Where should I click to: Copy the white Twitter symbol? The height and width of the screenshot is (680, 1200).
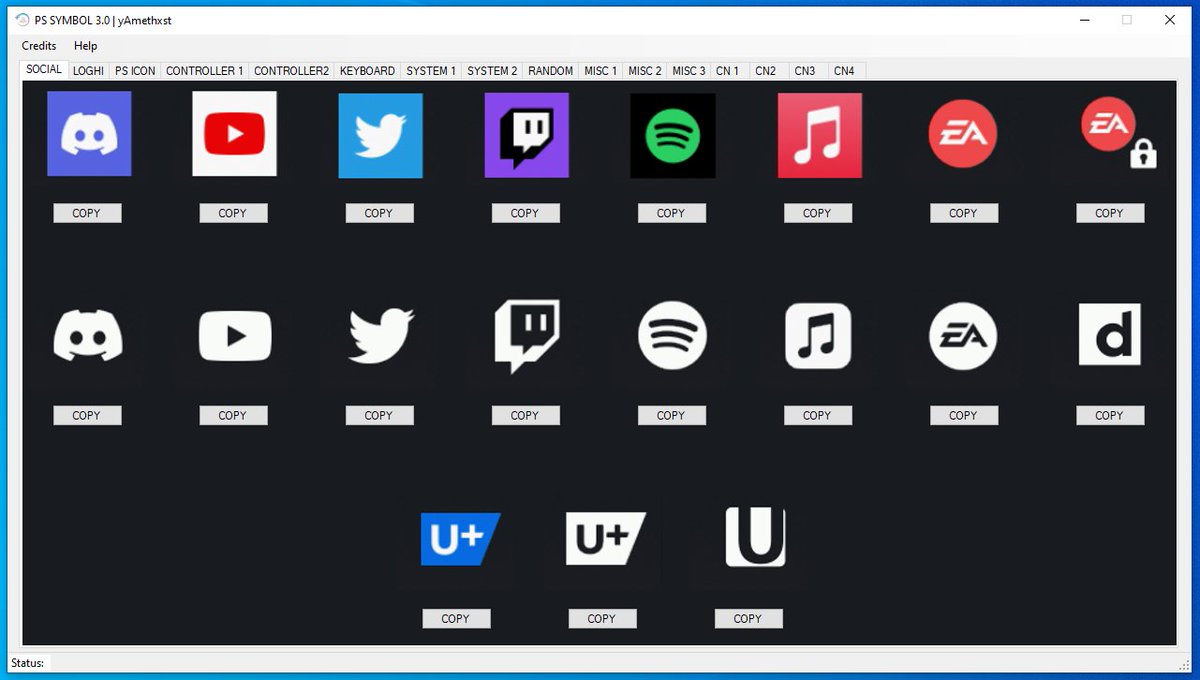click(379, 415)
